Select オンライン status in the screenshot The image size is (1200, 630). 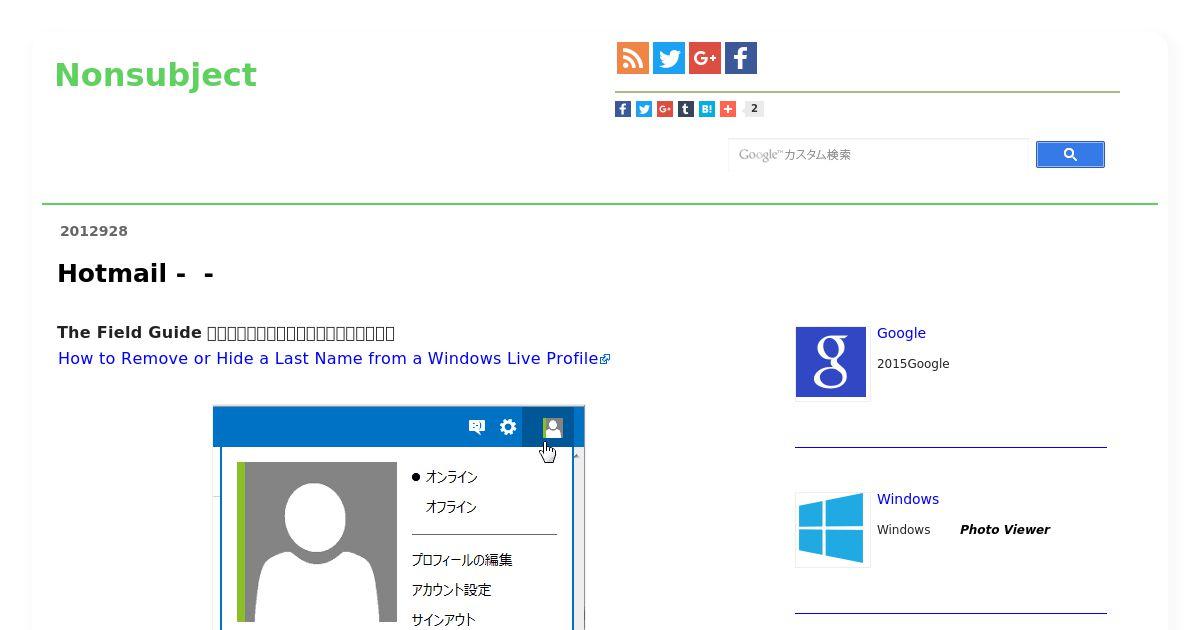[451, 477]
